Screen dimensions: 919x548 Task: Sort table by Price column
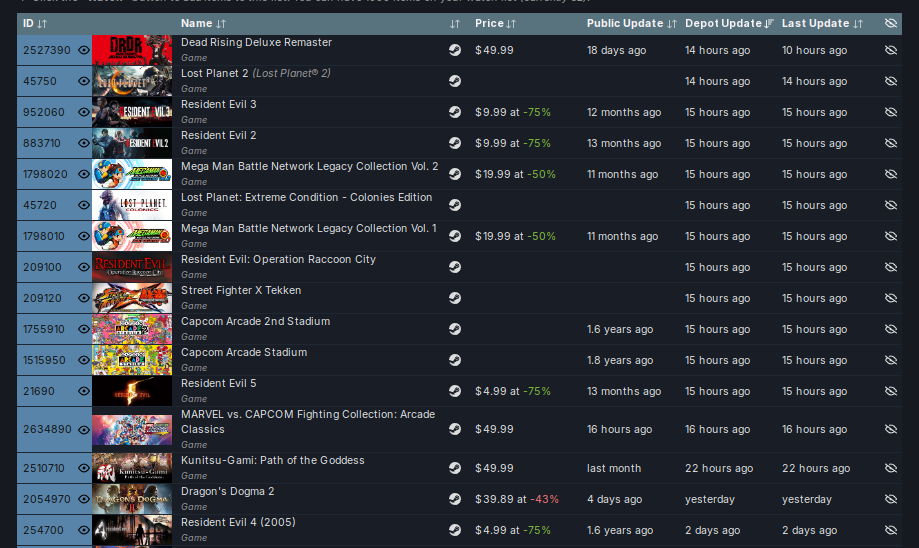(x=495, y=23)
